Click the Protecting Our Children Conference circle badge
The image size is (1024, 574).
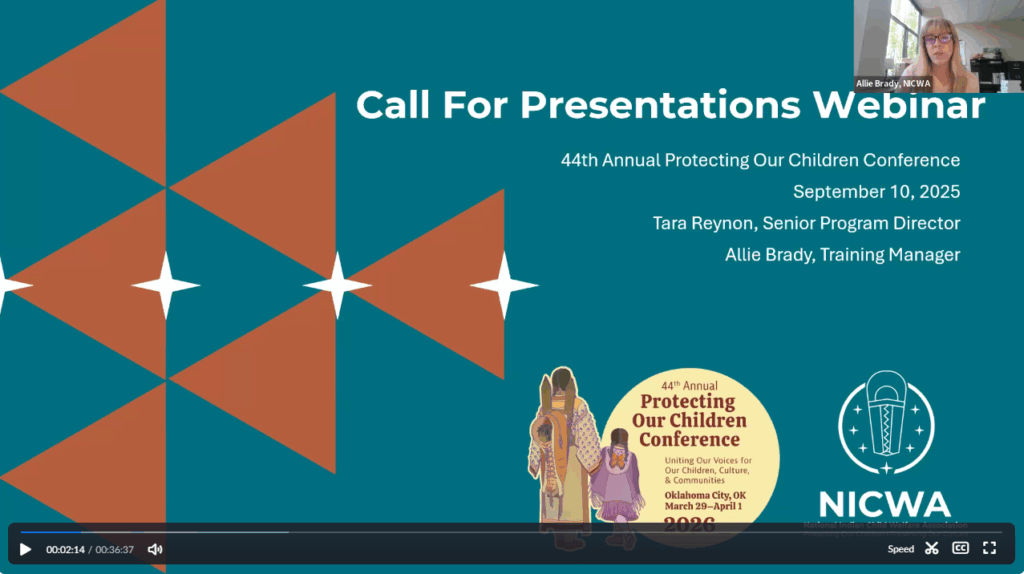click(x=690, y=457)
